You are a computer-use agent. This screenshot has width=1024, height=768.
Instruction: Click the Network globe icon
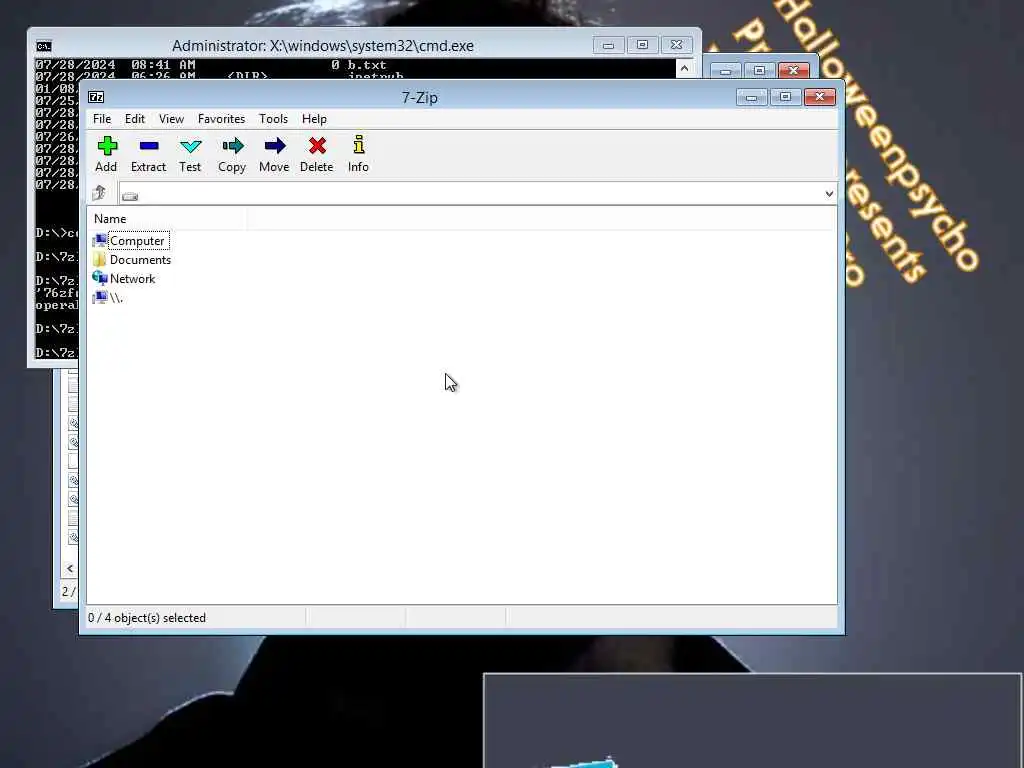pyautogui.click(x=100, y=278)
